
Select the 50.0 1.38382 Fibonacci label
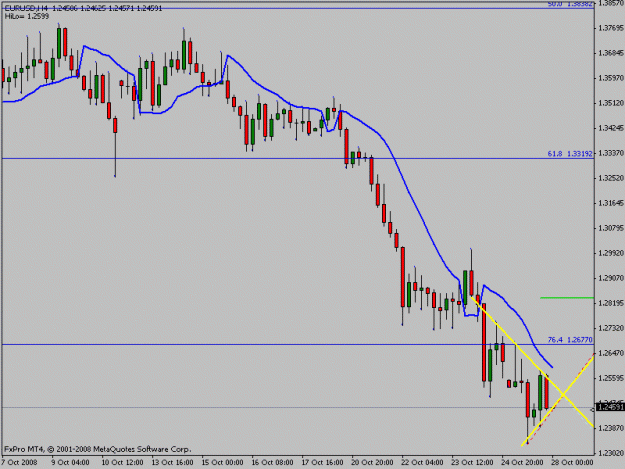(570, 4)
